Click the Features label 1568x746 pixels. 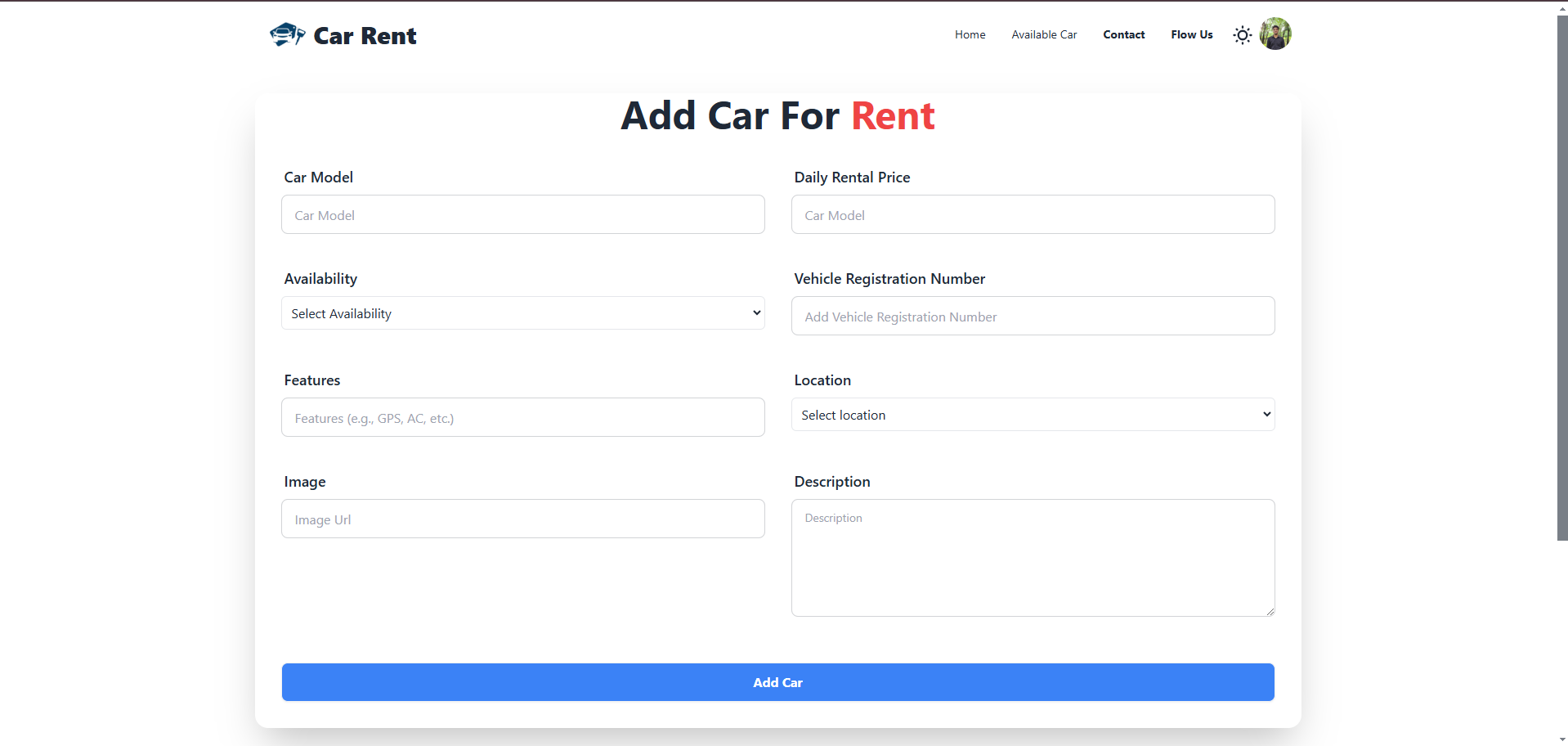(x=312, y=380)
